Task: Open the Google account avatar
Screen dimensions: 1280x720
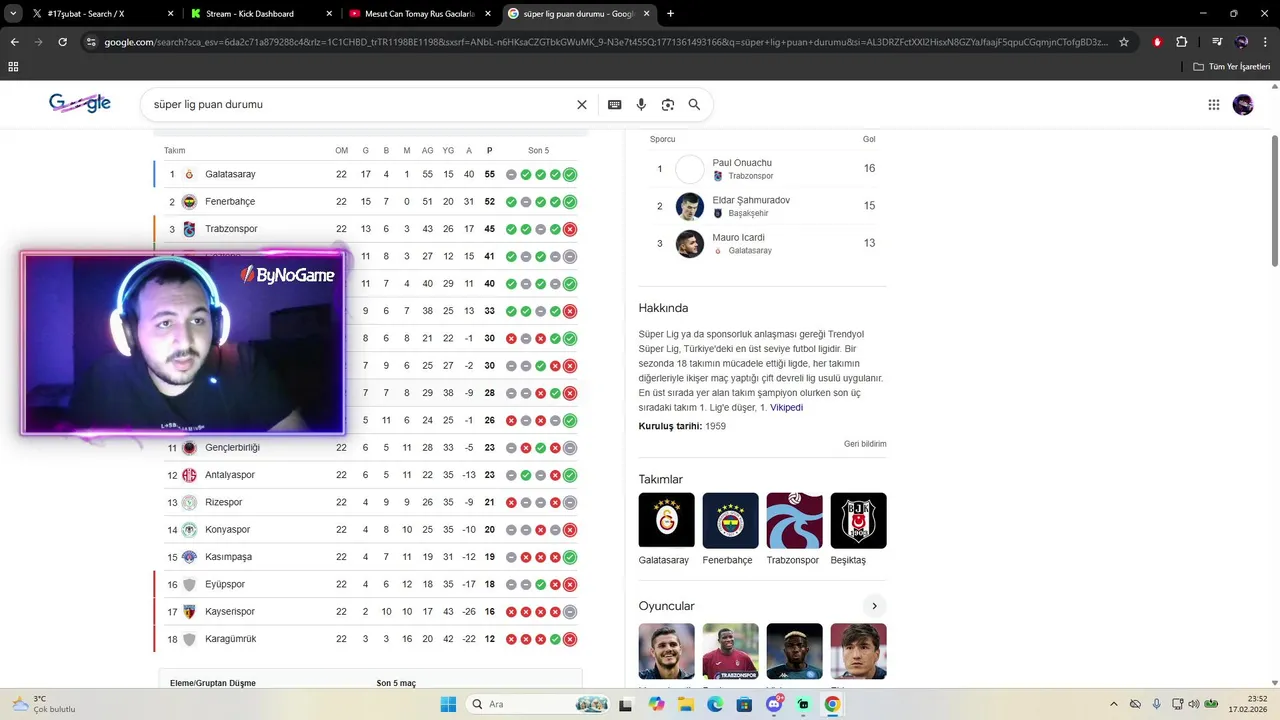Action: [x=1243, y=104]
